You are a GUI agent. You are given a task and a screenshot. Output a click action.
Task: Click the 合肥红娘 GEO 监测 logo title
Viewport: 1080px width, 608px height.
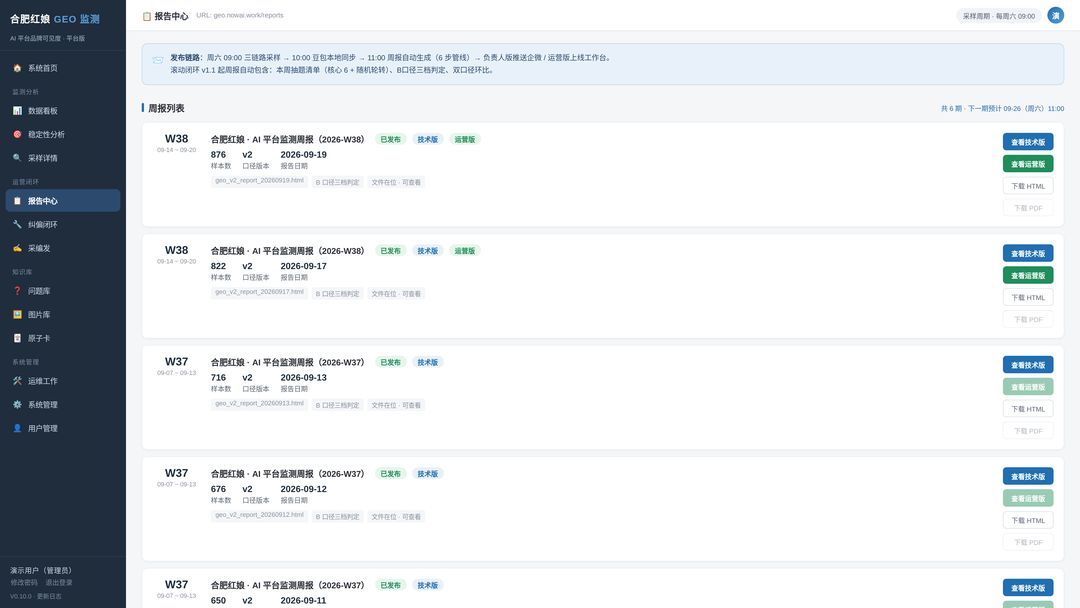[x=55, y=19]
